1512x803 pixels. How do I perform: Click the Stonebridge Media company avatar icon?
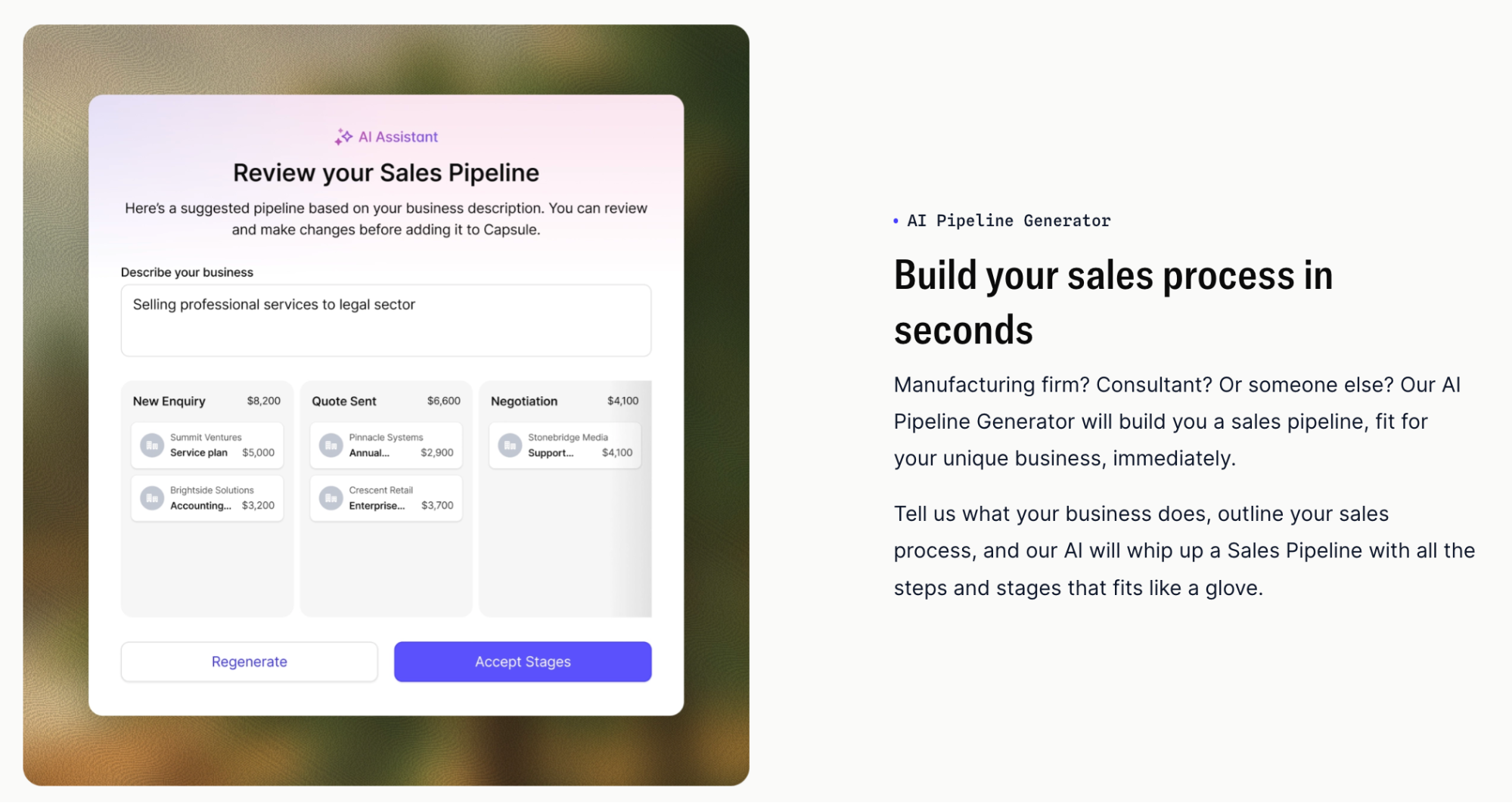pyautogui.click(x=511, y=445)
